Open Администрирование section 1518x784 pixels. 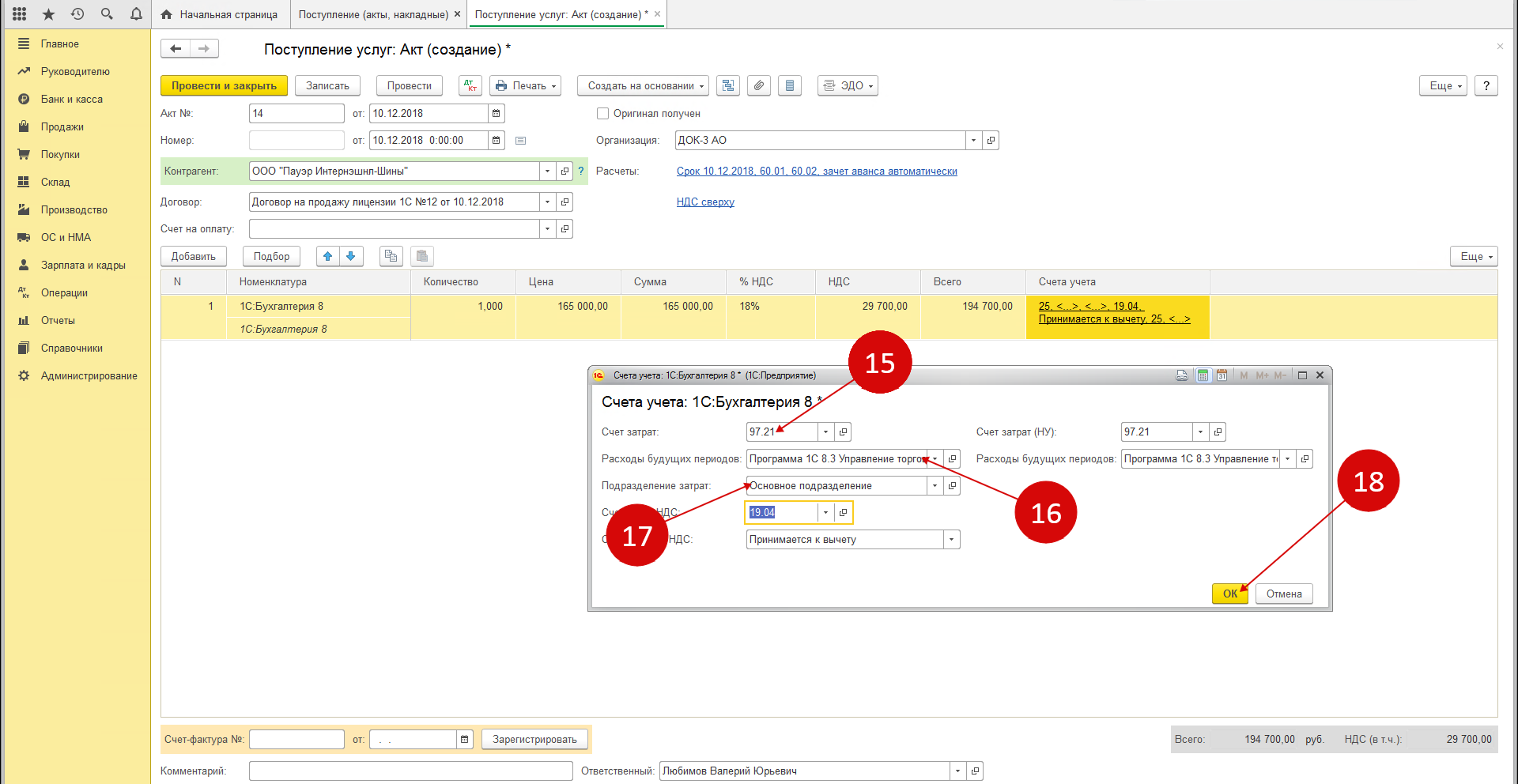click(89, 376)
